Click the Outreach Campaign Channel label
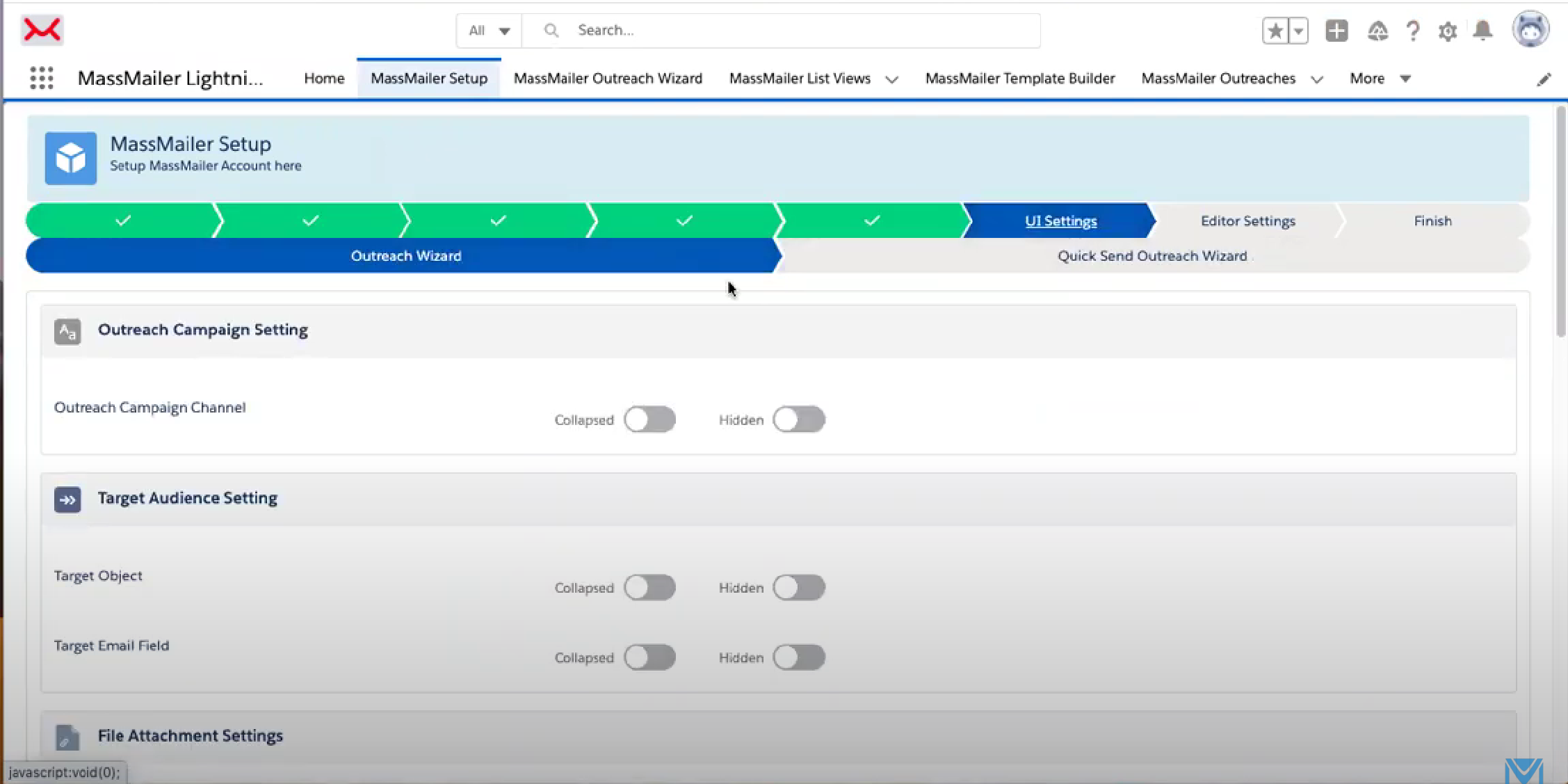Viewport: 1568px width, 784px height. [x=150, y=408]
